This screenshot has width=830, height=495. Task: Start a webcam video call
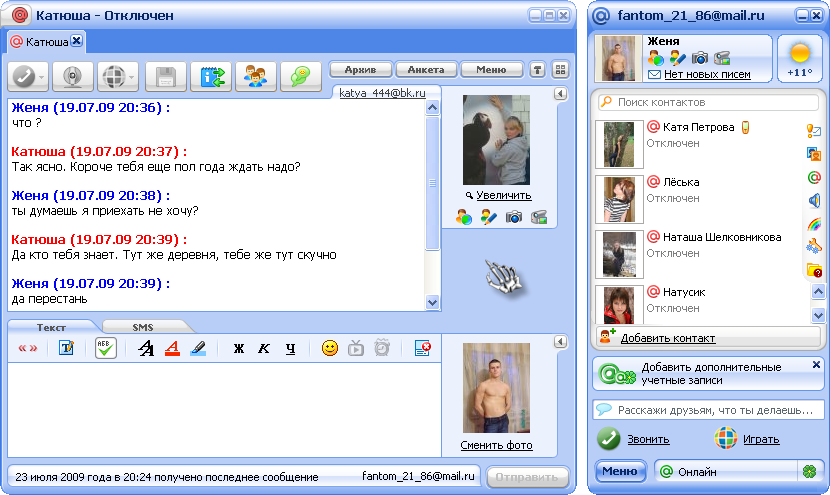73,77
